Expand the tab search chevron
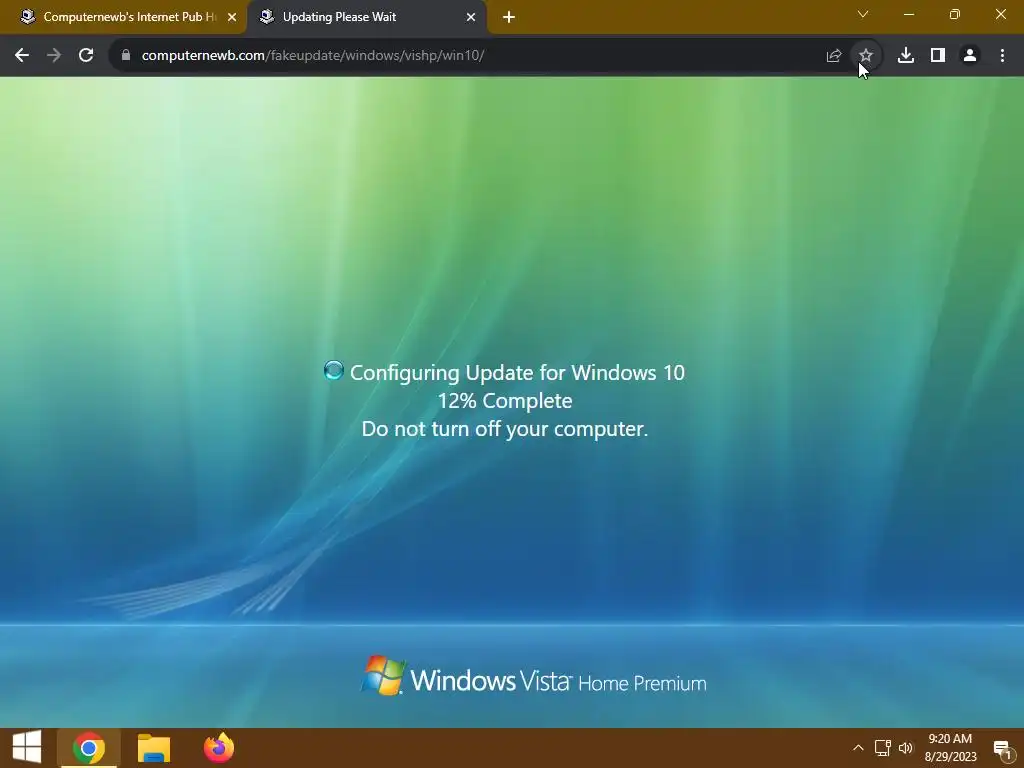Screen dimensions: 1024x768 click(x=863, y=14)
